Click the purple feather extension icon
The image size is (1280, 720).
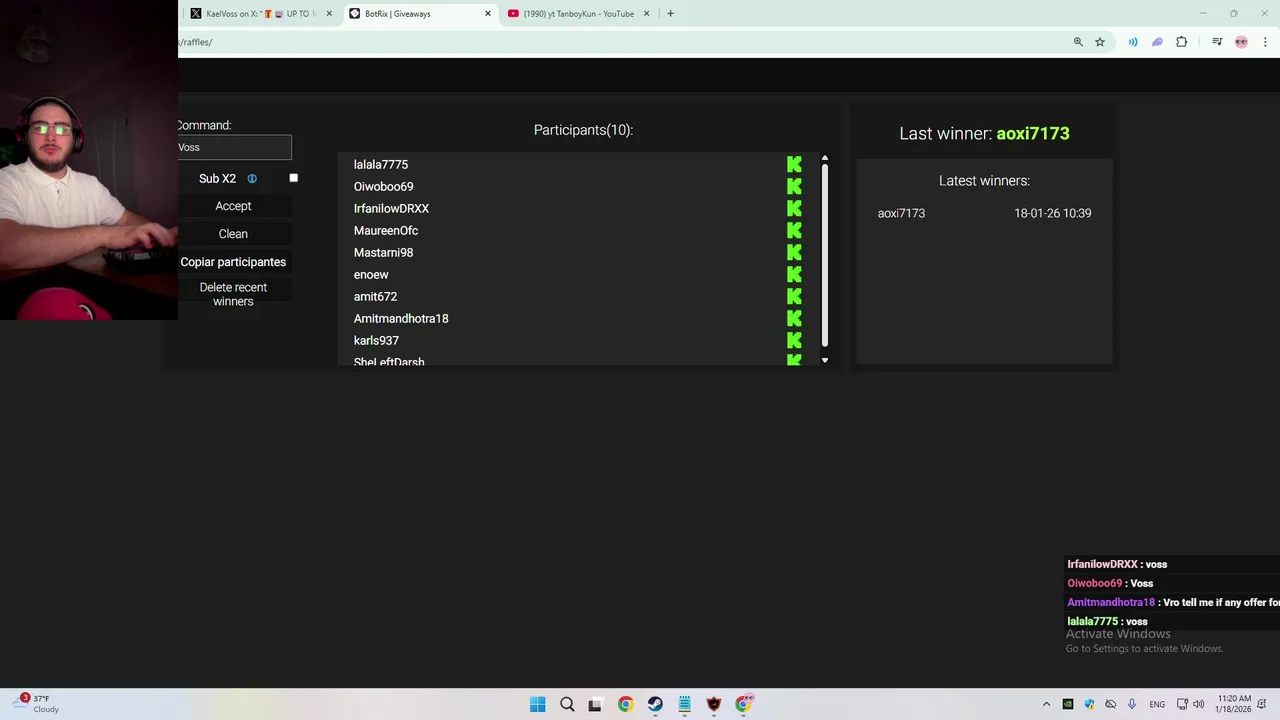(1157, 42)
